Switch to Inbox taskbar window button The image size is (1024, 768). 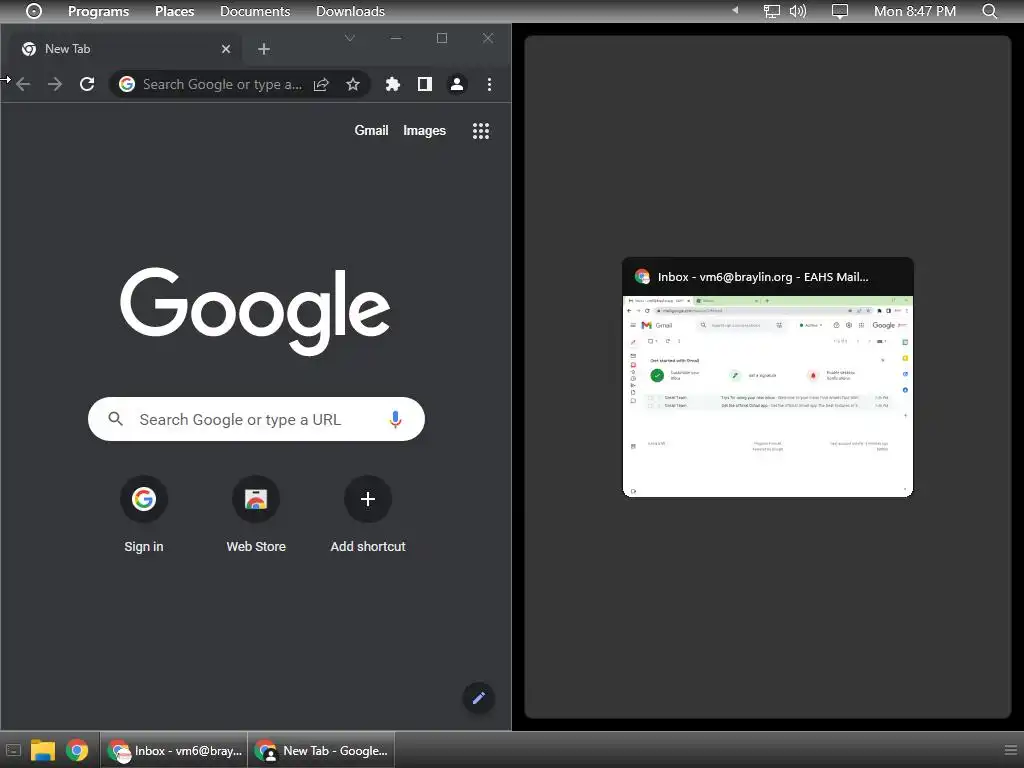(x=174, y=751)
